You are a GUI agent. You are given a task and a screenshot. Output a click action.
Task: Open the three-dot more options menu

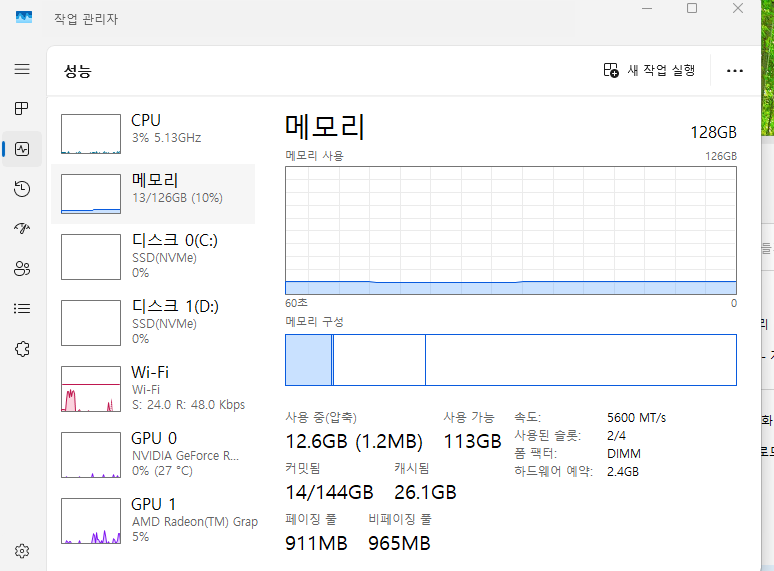[735, 71]
